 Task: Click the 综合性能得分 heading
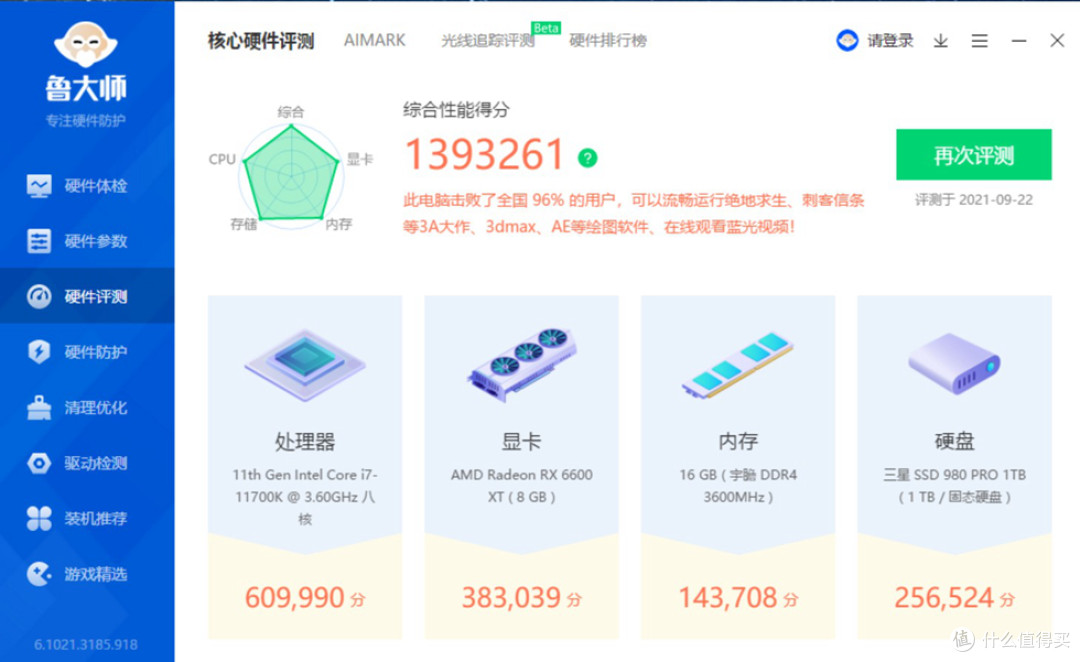click(456, 110)
